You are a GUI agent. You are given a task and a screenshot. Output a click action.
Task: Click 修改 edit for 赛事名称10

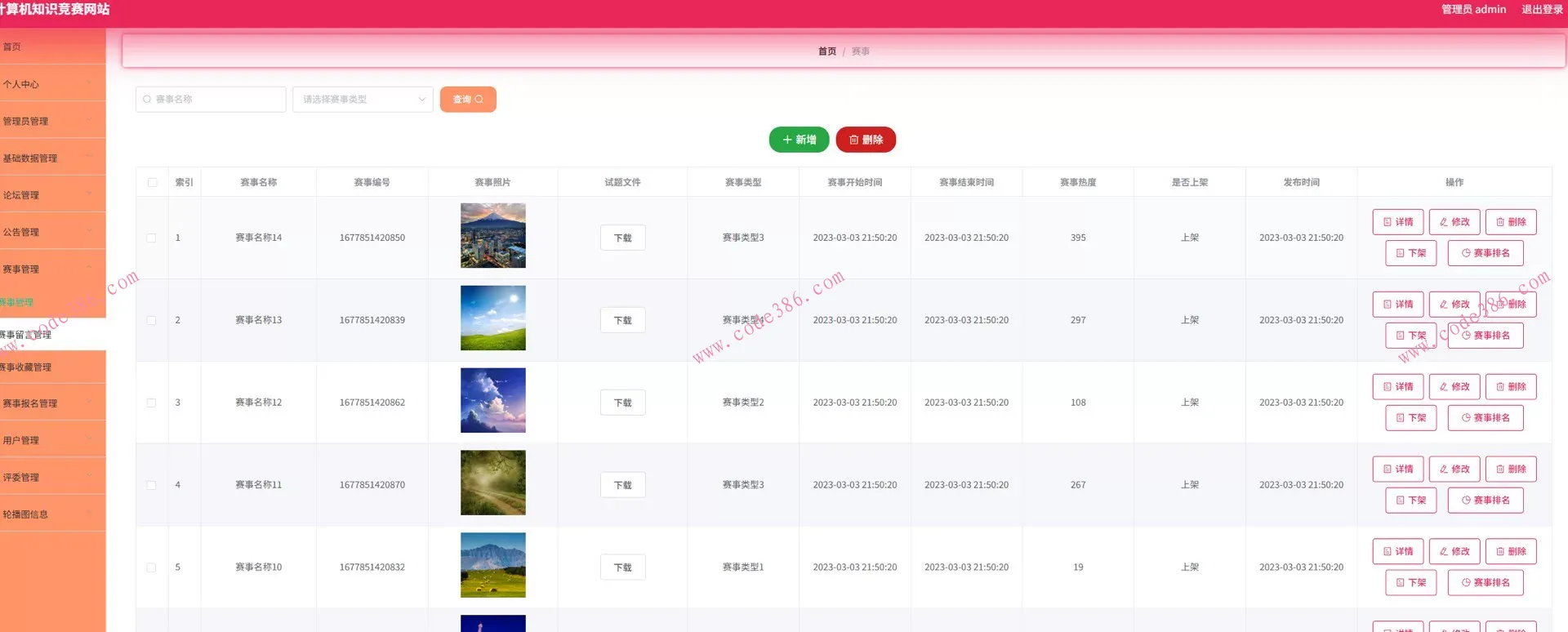(1454, 552)
